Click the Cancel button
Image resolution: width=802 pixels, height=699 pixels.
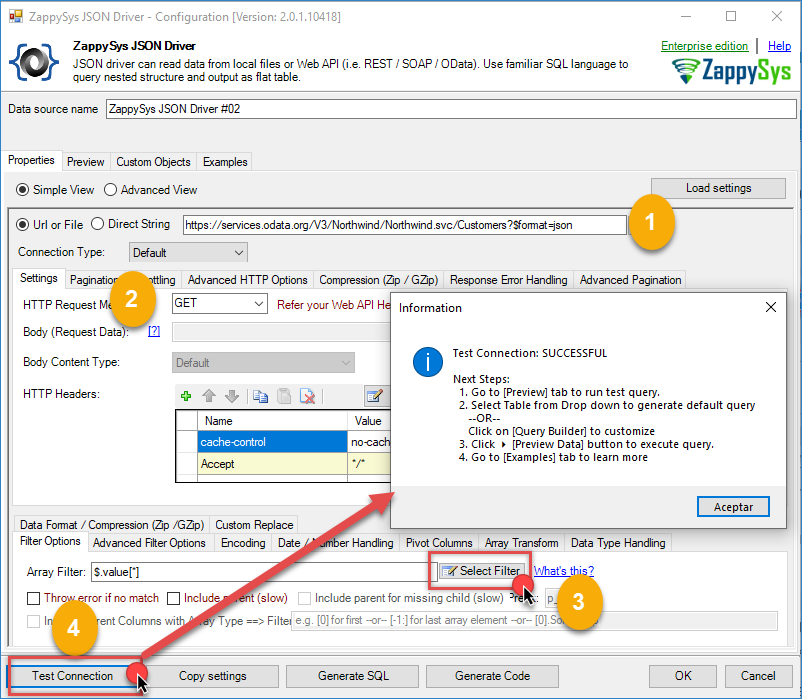point(758,676)
